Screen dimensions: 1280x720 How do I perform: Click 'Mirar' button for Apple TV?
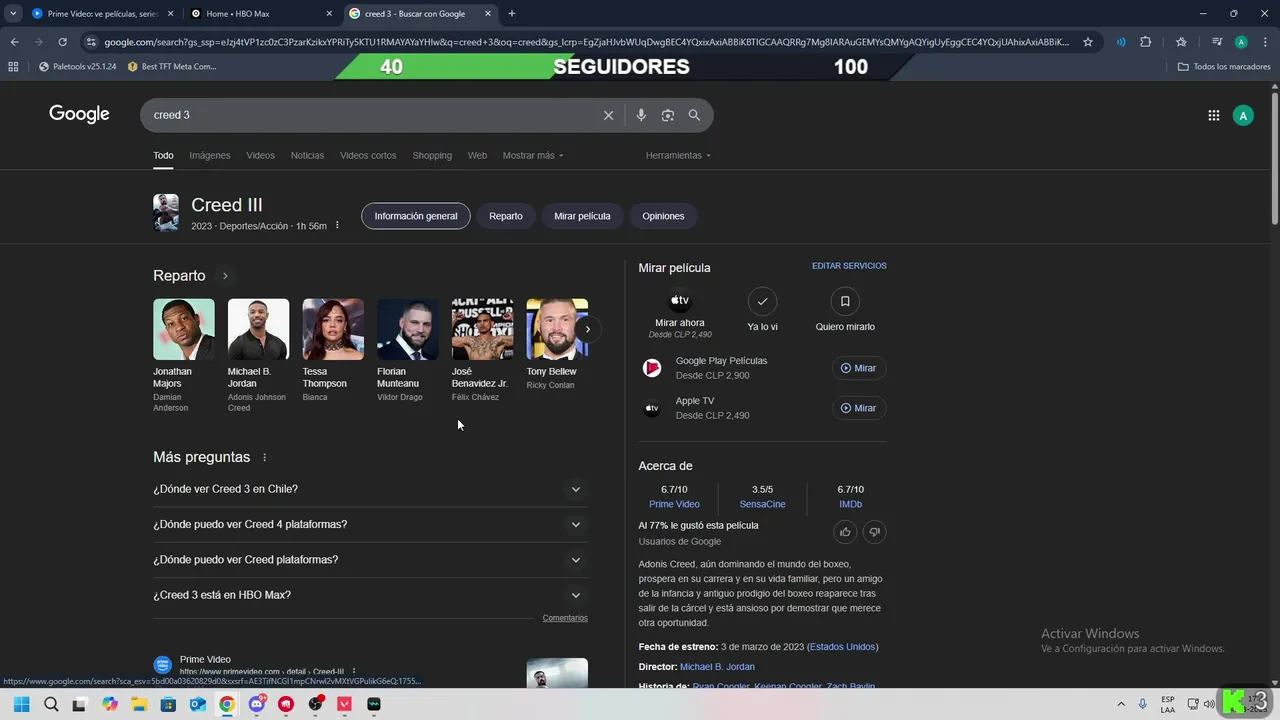coord(859,408)
